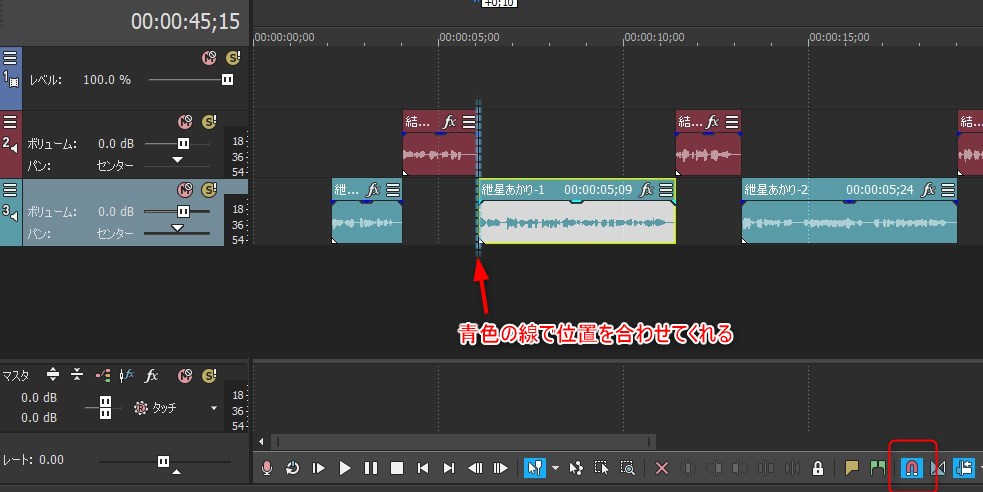Stop playback with the Stop button
Screen dimensions: 983x492
pos(397,468)
